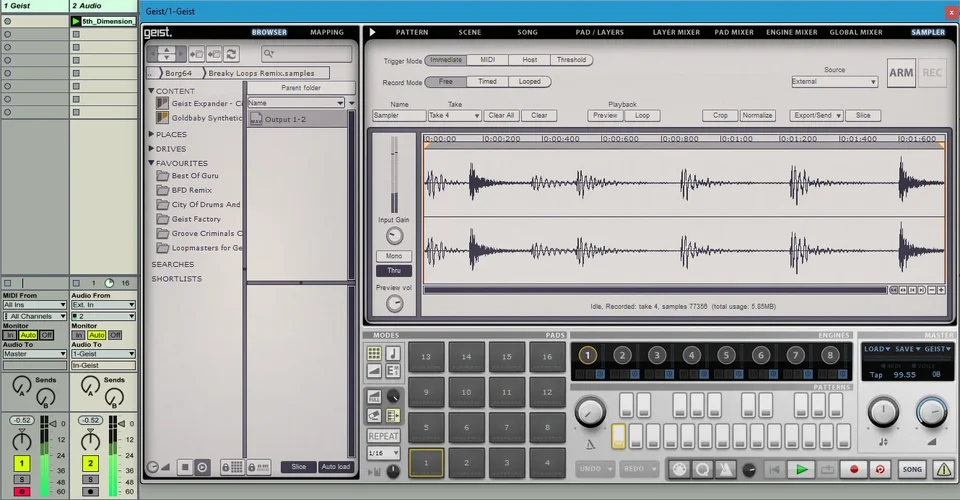Select the pad grid mode icon
Image resolution: width=960 pixels, height=500 pixels.
tap(374, 353)
